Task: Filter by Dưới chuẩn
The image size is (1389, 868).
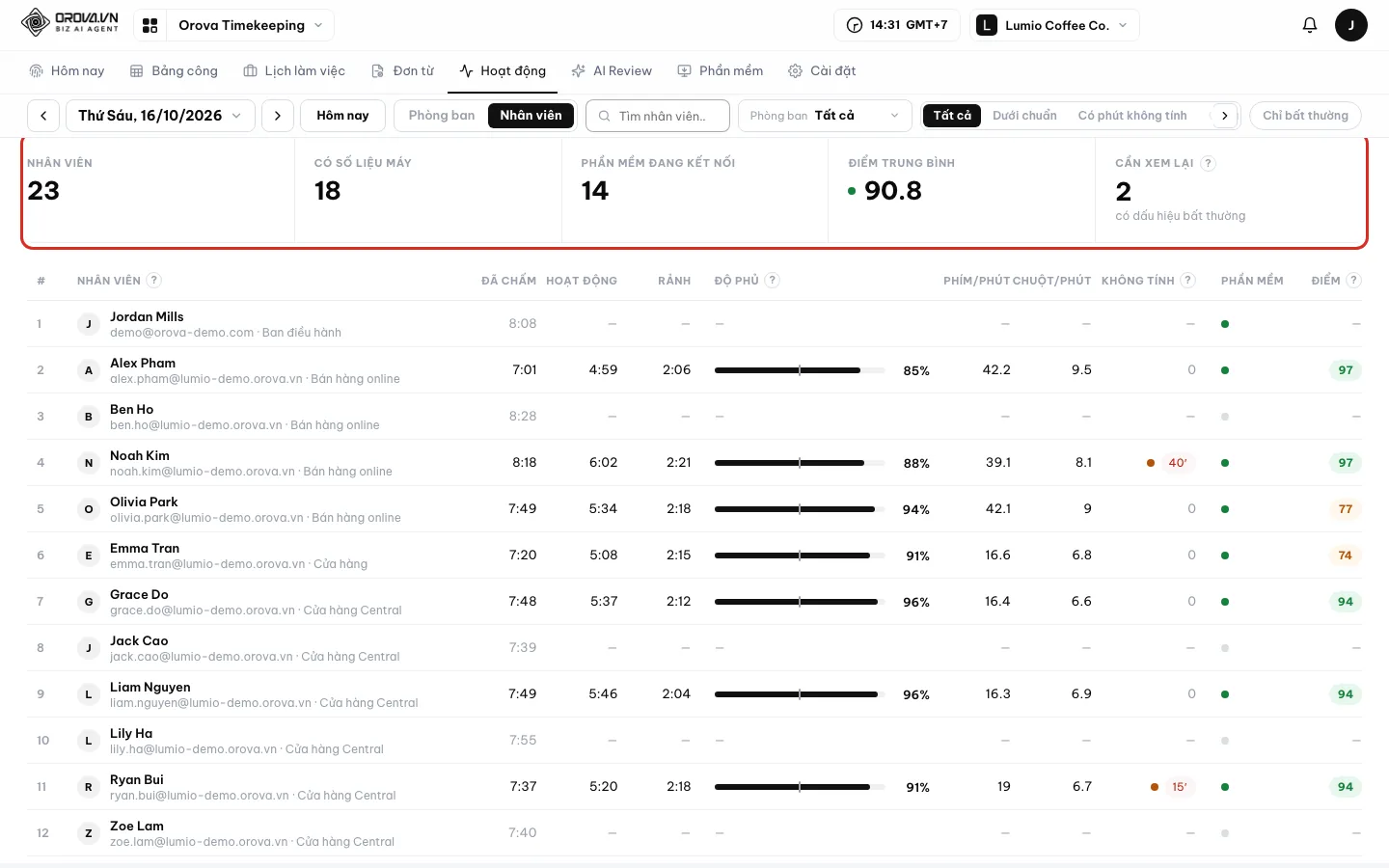Action: coord(1024,116)
